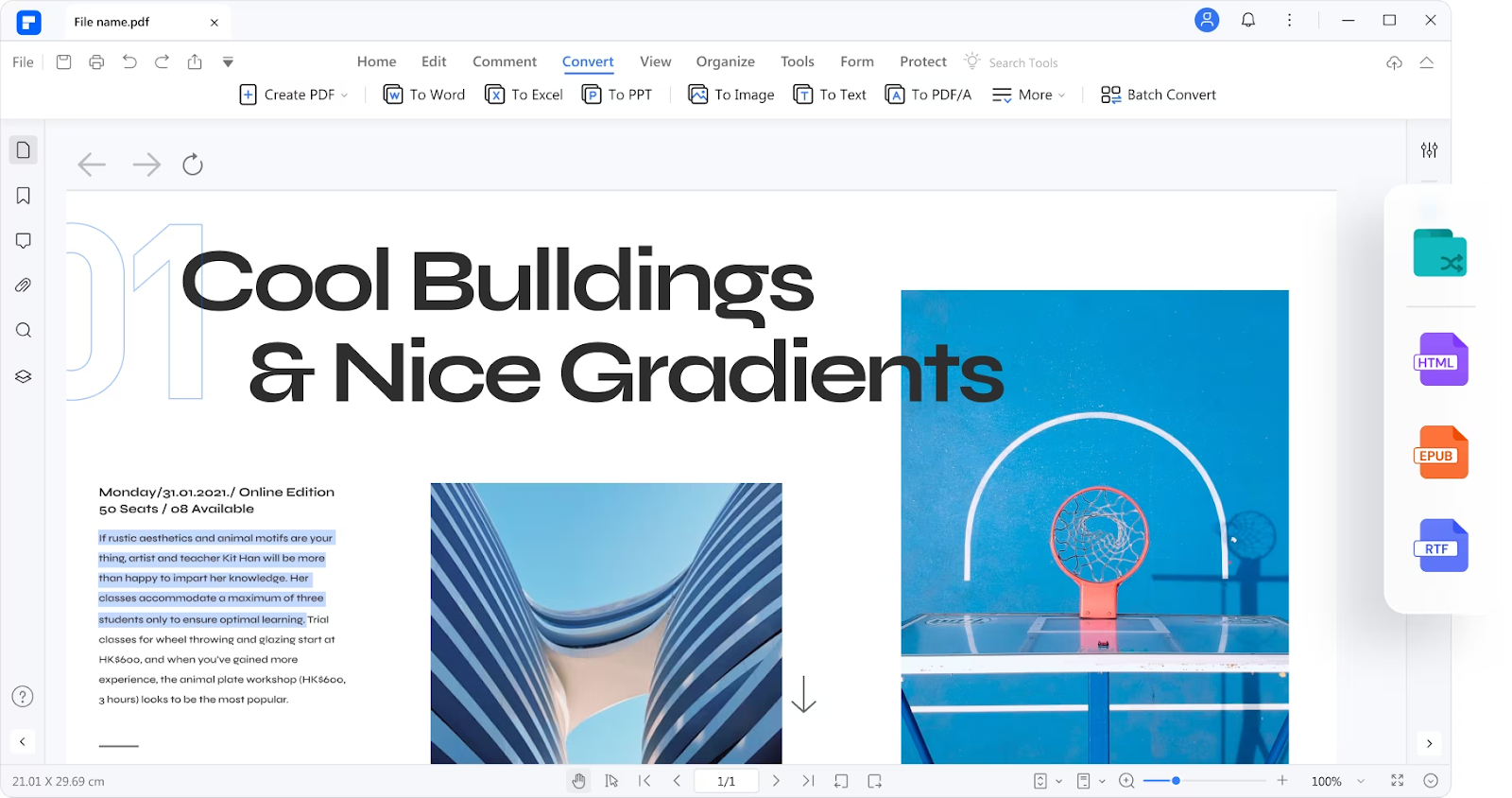Click the refresh icon above the document
This screenshot has width=1512, height=798.
point(193,165)
